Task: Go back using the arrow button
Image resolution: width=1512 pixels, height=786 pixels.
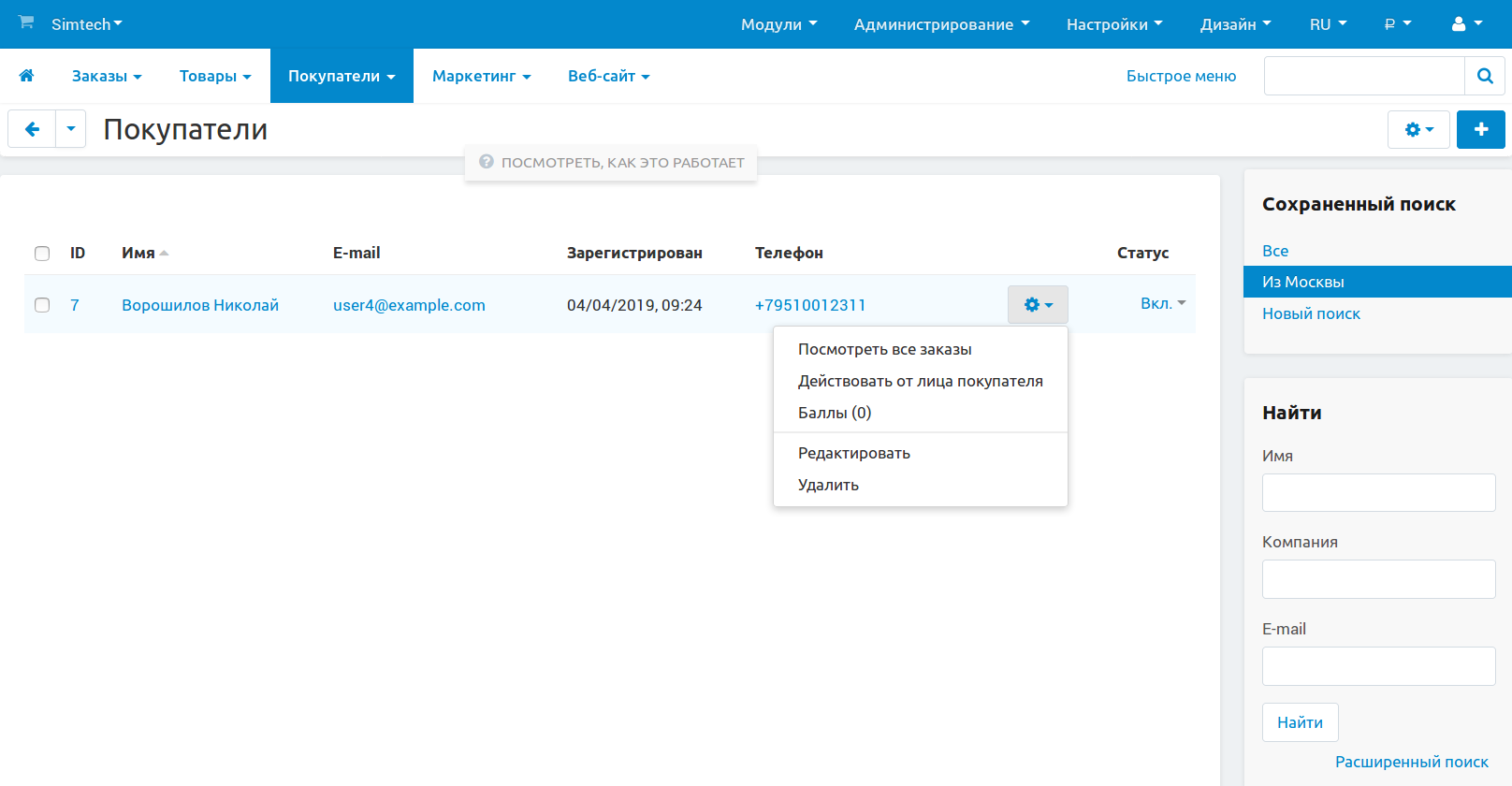Action: 33,129
